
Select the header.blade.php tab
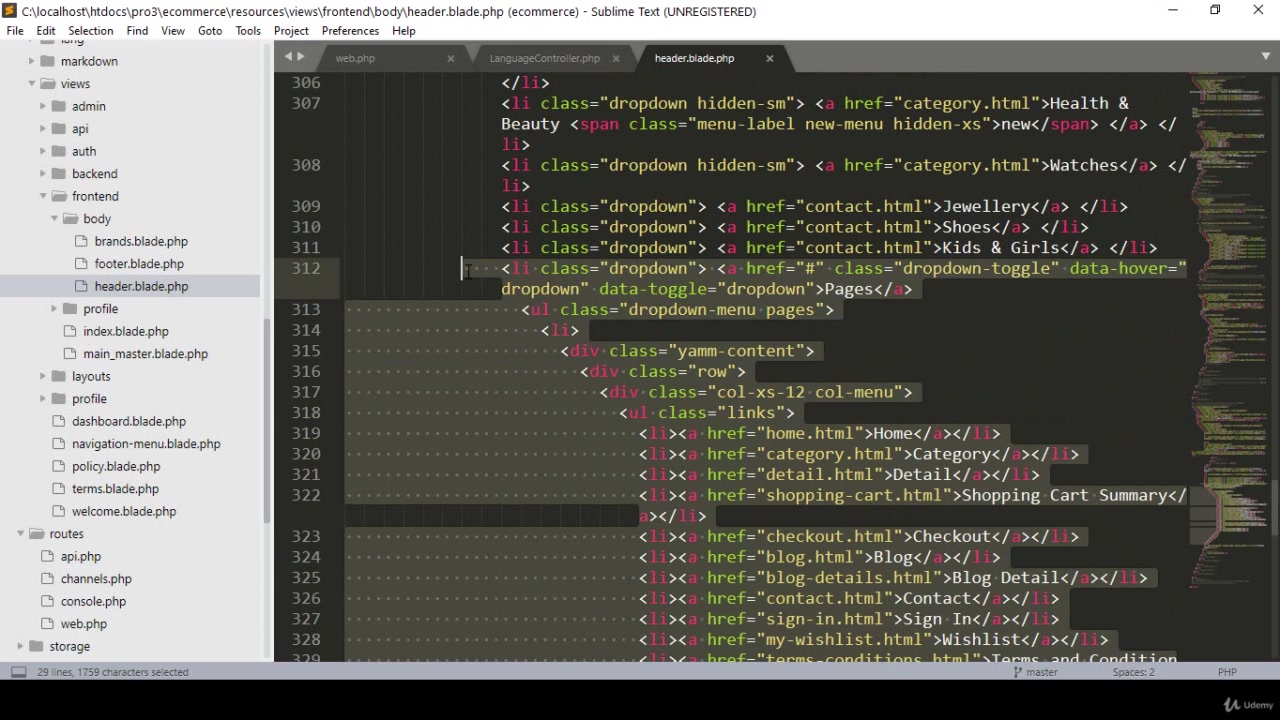pos(694,58)
